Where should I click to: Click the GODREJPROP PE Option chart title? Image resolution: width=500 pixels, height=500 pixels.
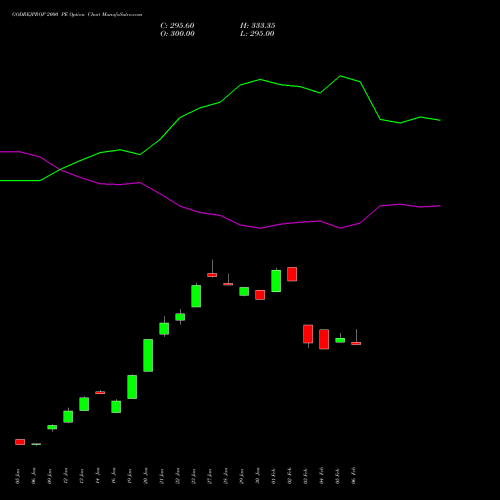point(77,15)
